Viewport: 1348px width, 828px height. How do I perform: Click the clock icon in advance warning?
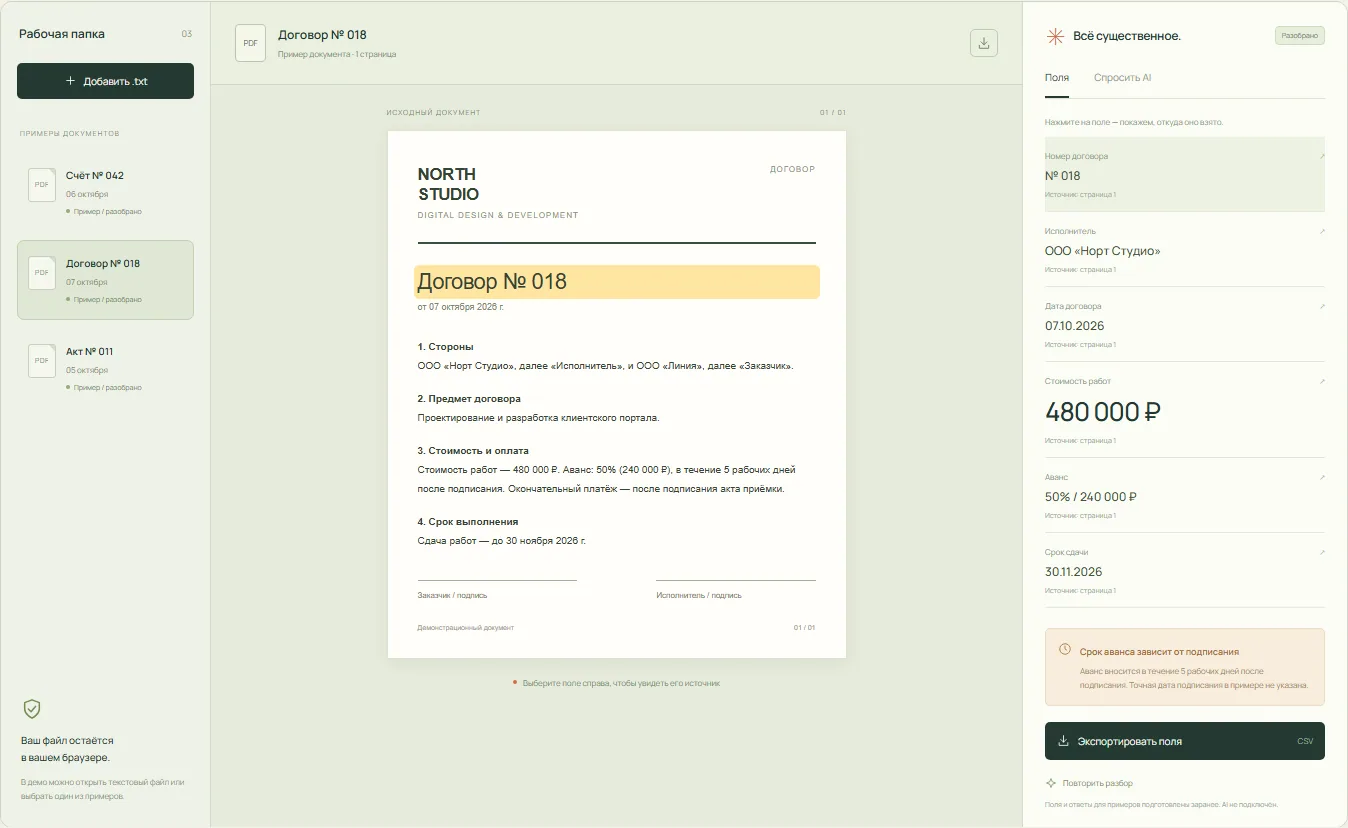tap(1065, 650)
